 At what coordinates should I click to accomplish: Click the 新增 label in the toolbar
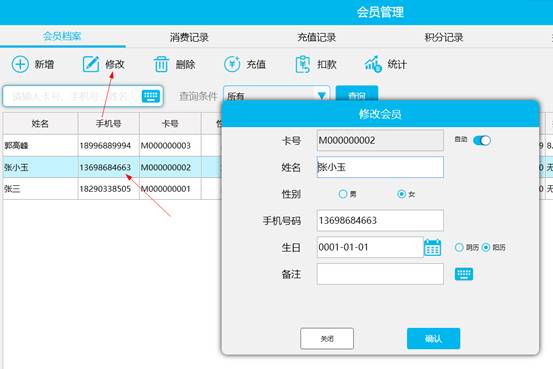[x=44, y=64]
